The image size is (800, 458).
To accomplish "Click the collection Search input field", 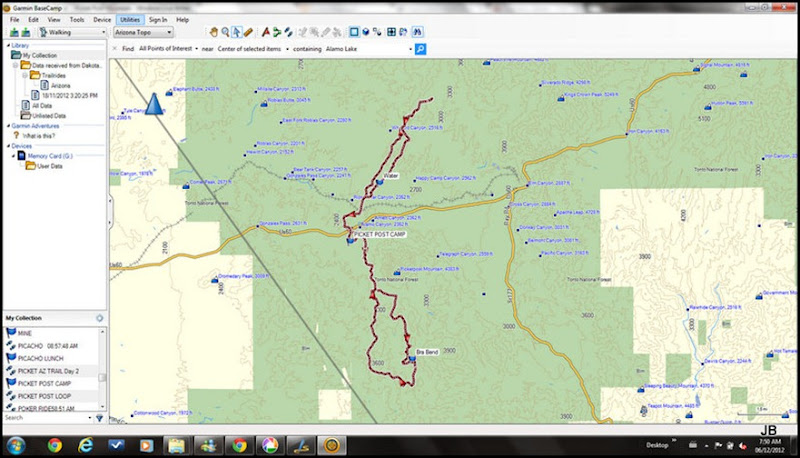I will click(45, 418).
